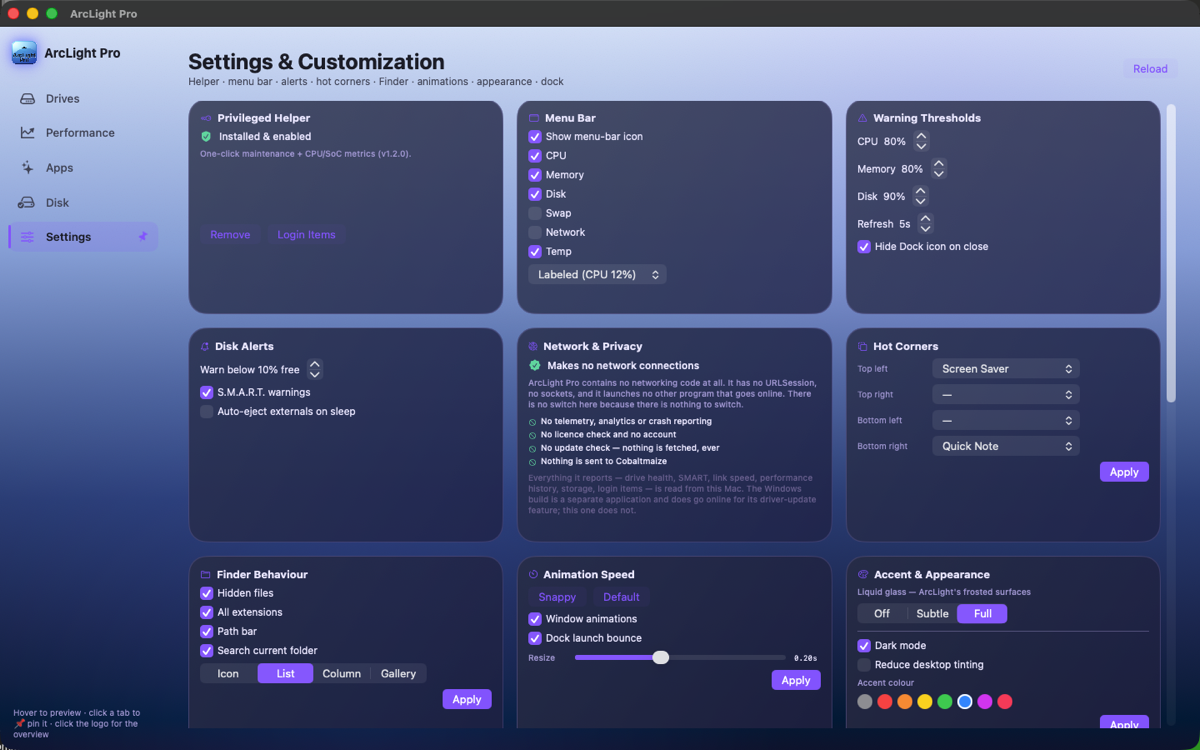
Task: Pick the orange accent colour swatch
Action: pyautogui.click(x=905, y=702)
